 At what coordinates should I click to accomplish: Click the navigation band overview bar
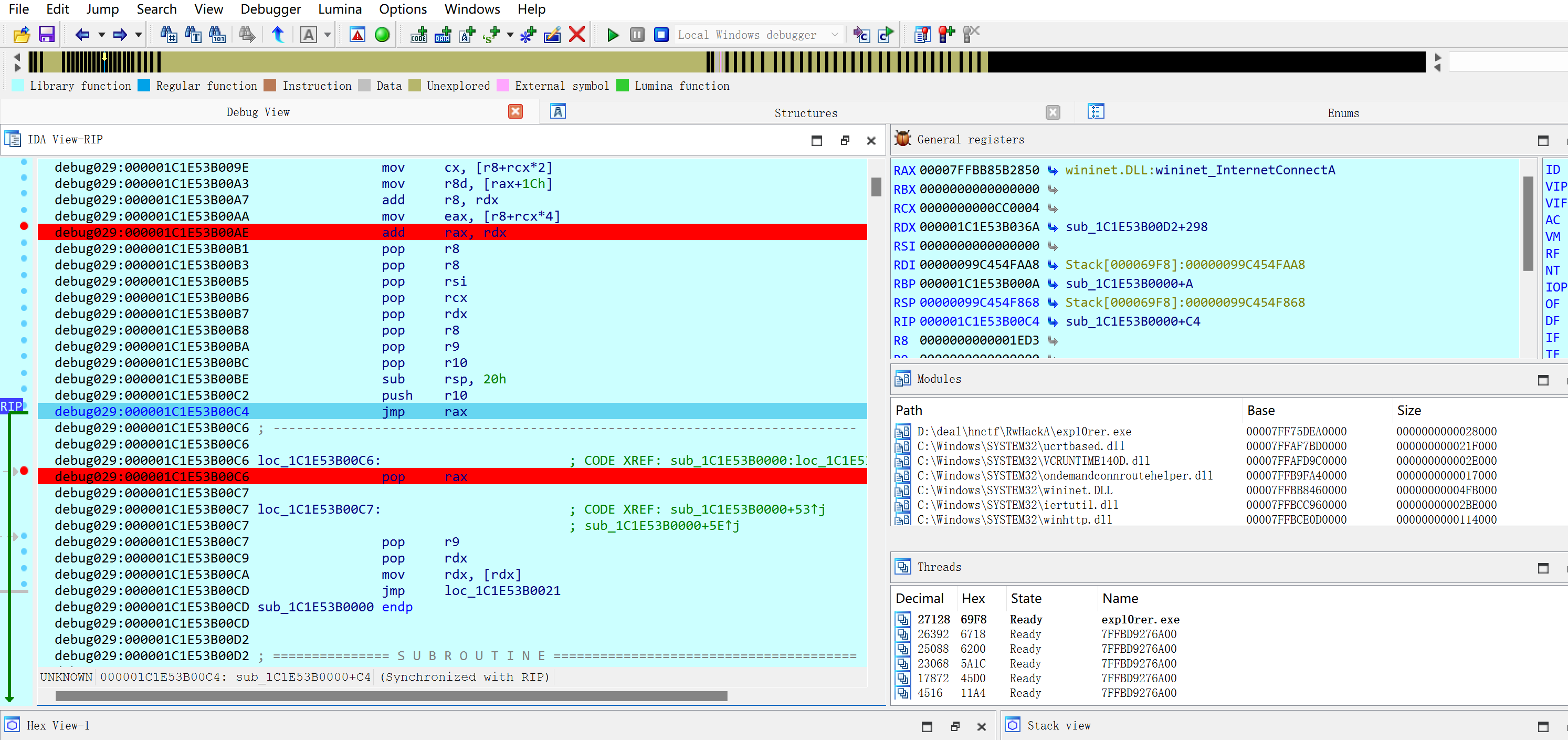click(x=727, y=61)
